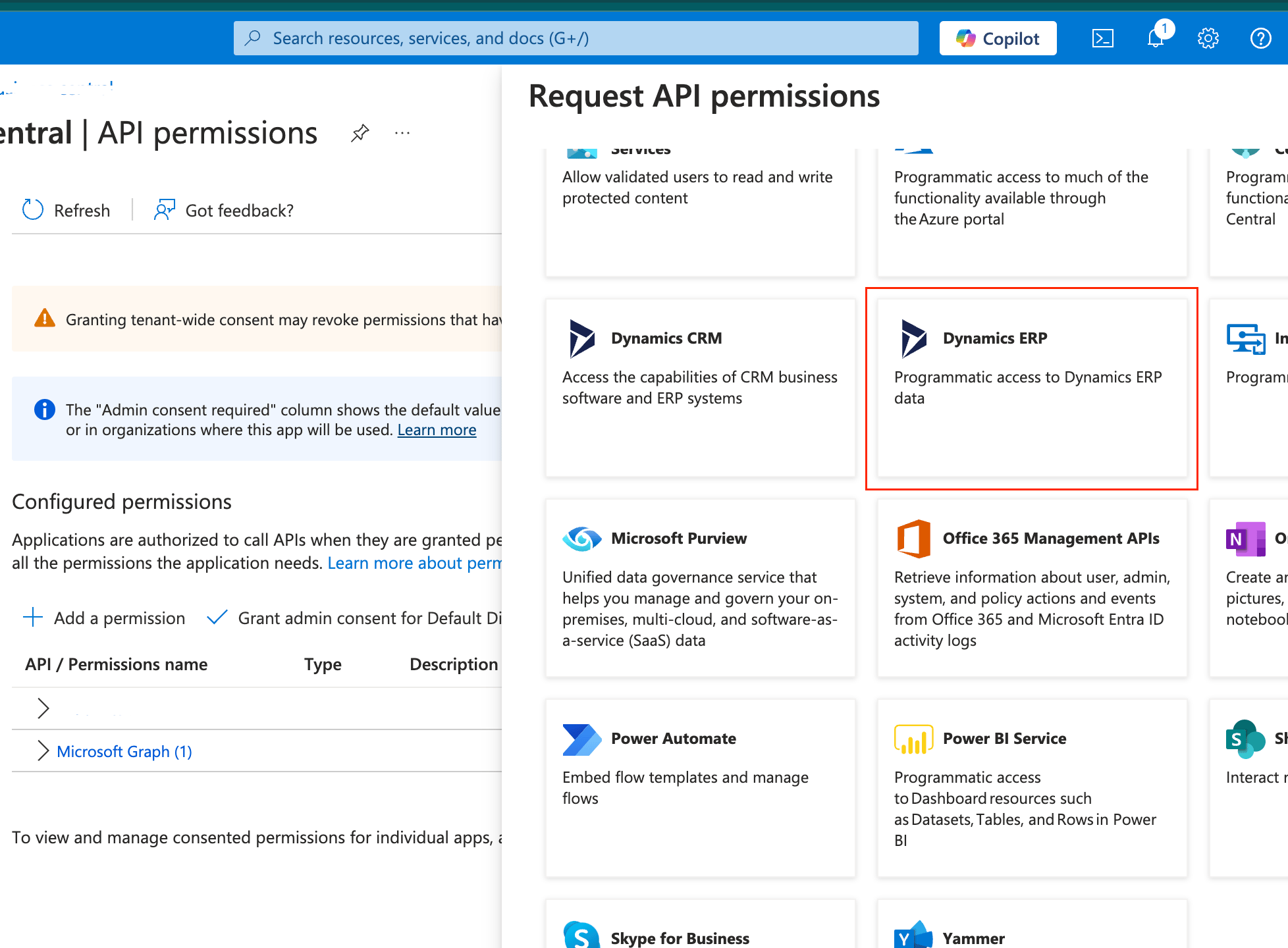Click the pin icon beside API permissions

(360, 133)
